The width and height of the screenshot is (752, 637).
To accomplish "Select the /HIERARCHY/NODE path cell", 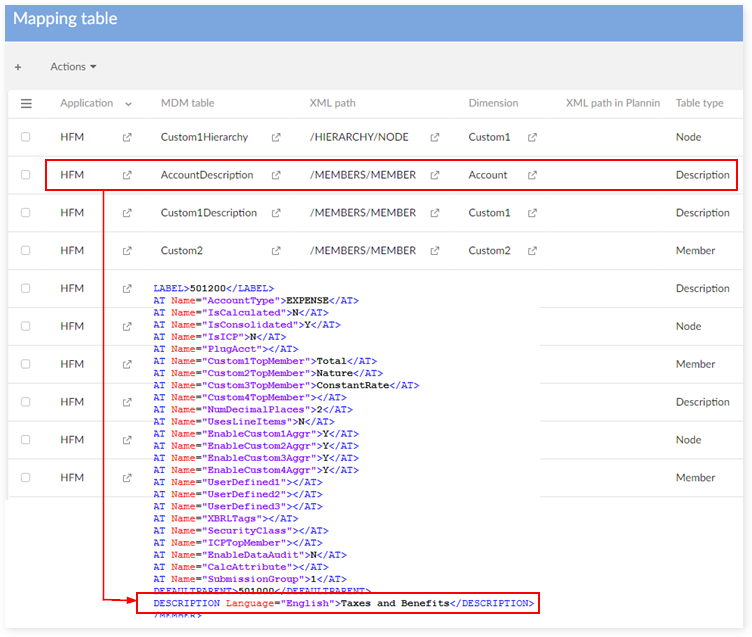I will [x=359, y=137].
